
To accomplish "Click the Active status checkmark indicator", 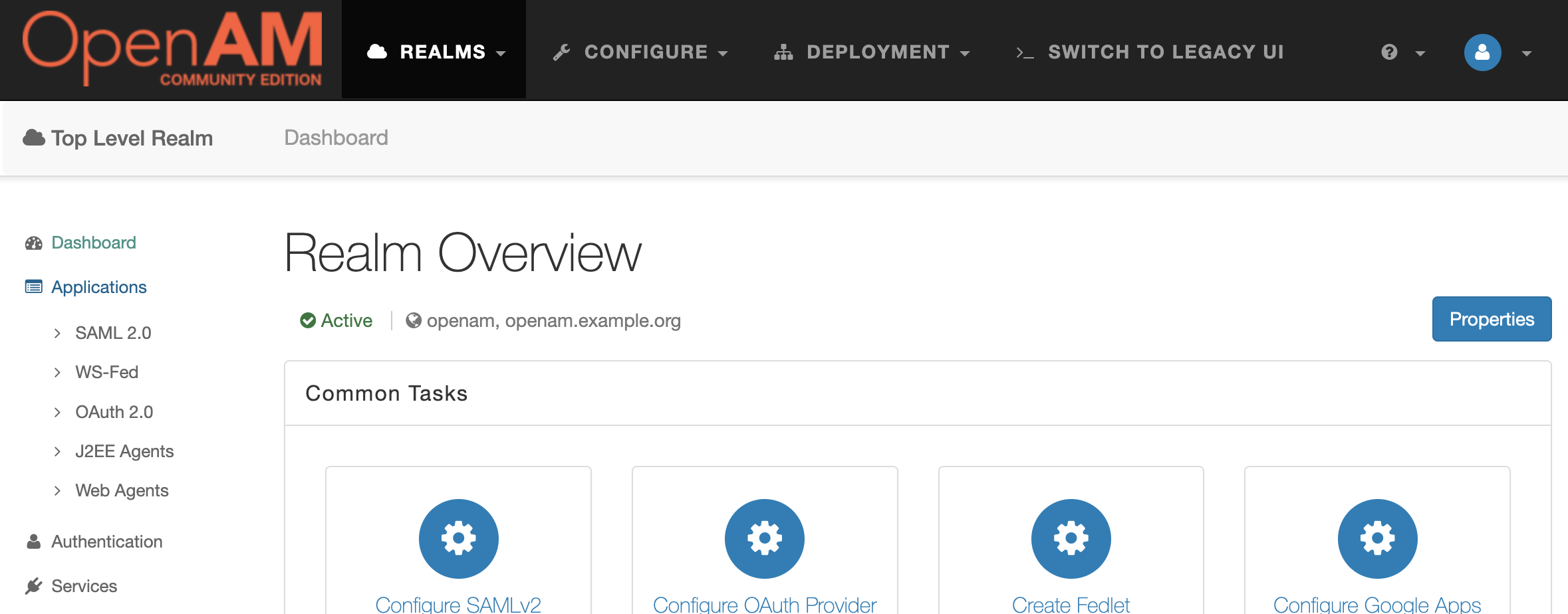I will tap(308, 320).
